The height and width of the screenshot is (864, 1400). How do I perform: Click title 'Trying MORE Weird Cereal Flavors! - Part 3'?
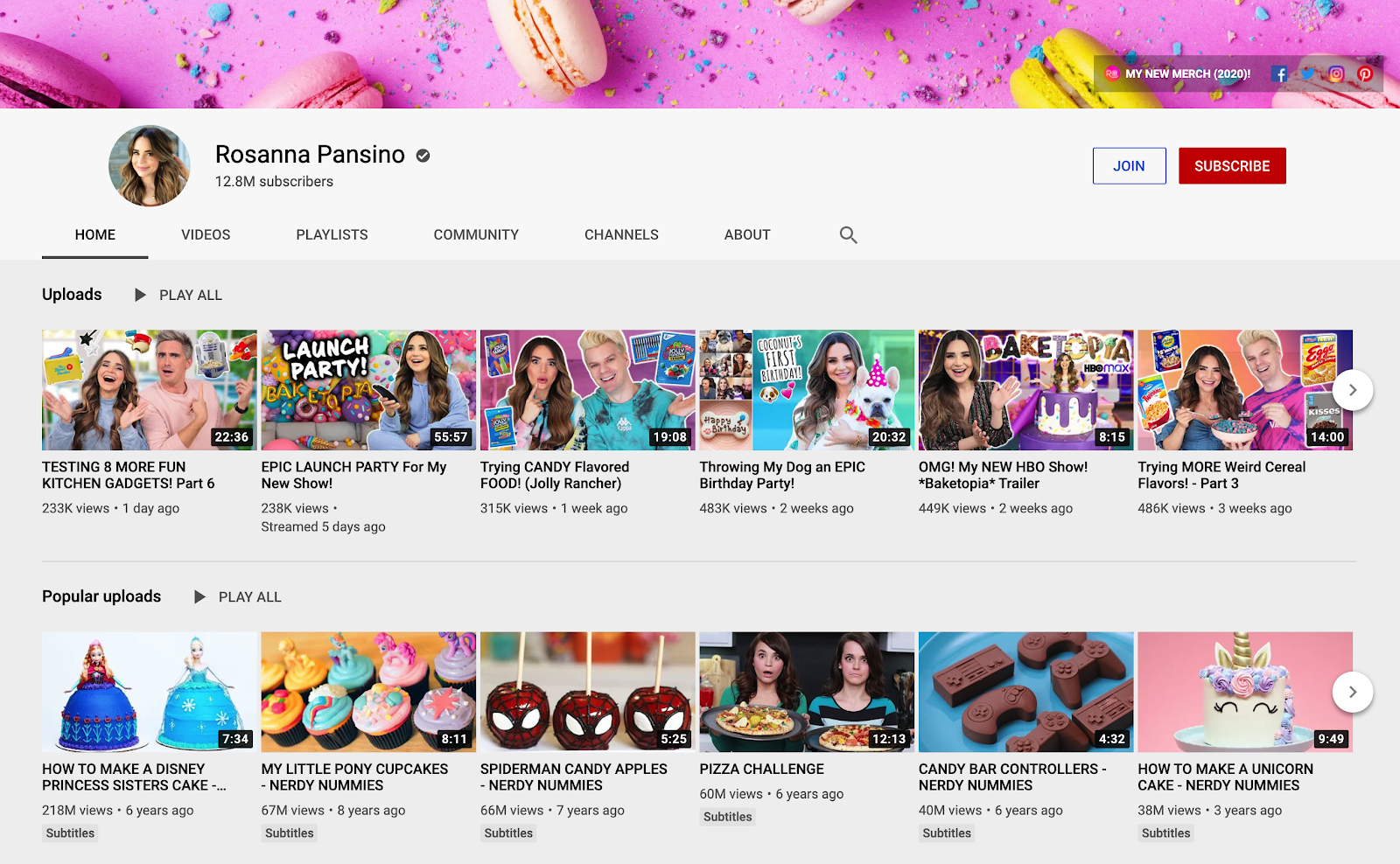pos(1221,475)
